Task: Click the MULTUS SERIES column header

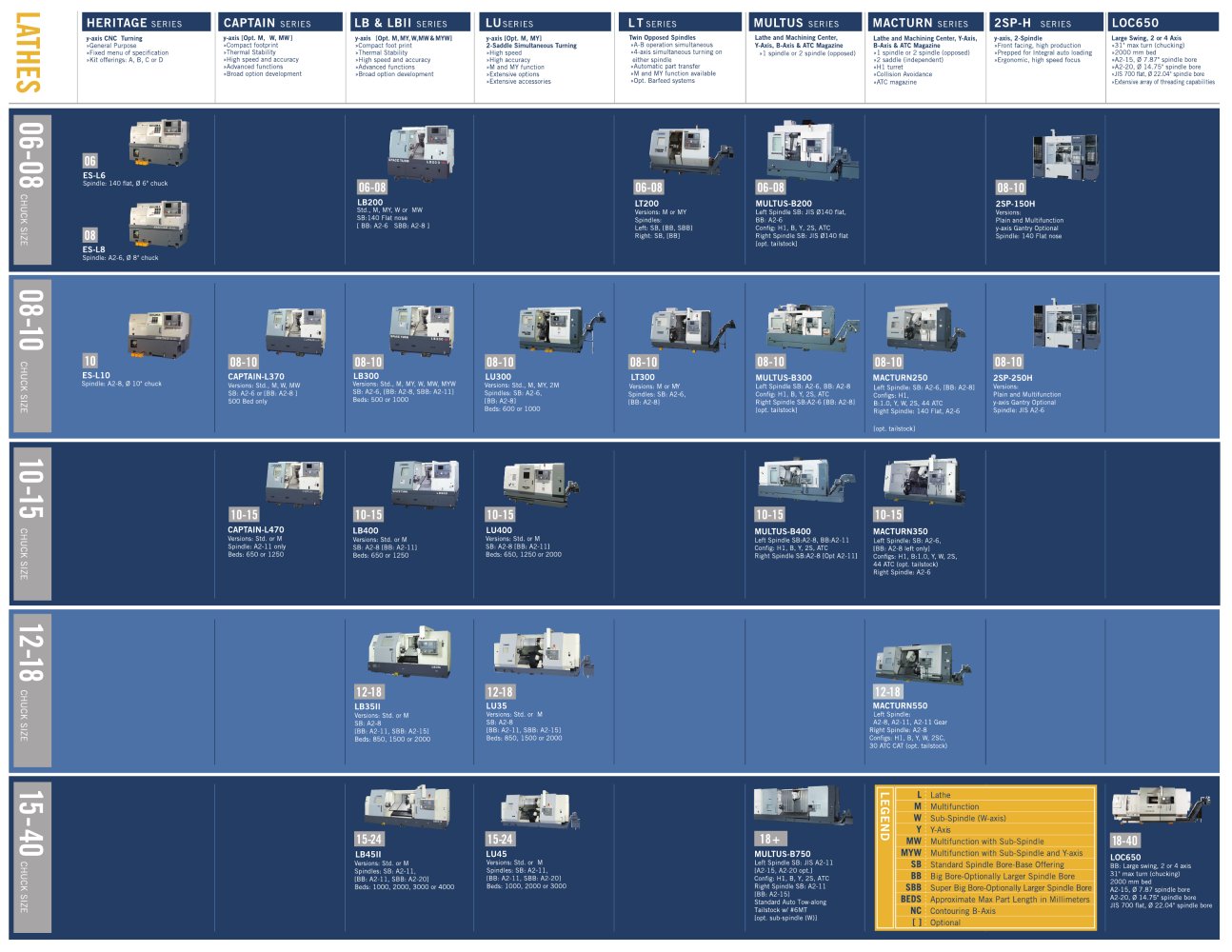Action: [805, 22]
